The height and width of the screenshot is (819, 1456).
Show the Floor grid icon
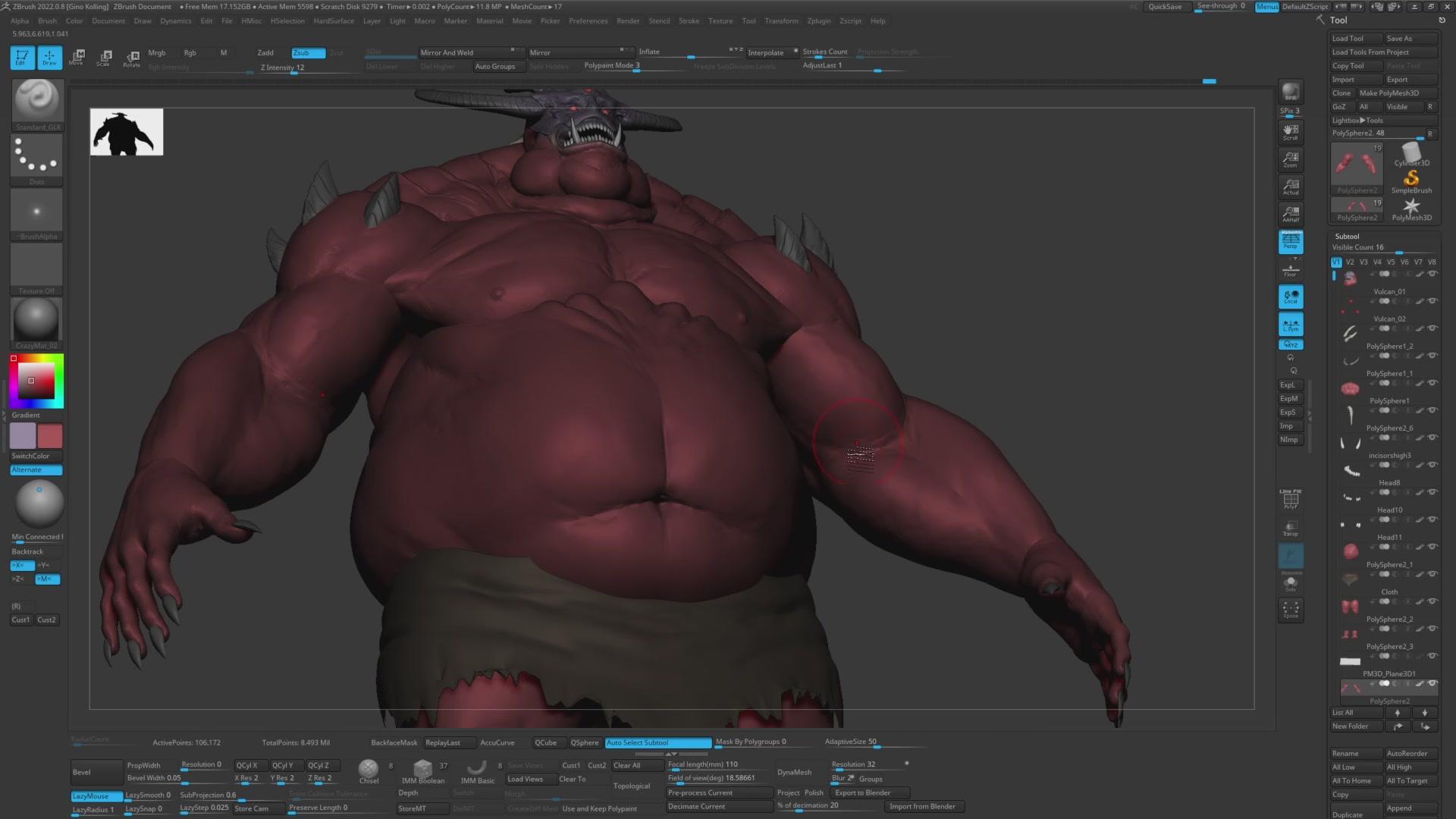tap(1290, 269)
